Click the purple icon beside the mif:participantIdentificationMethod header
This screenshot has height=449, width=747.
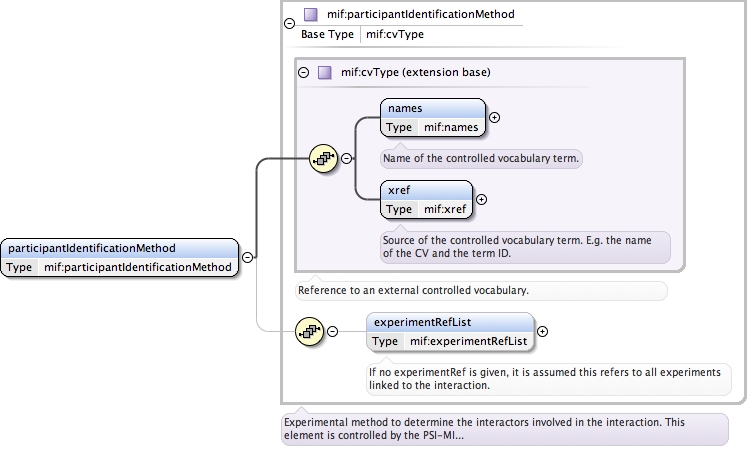point(311,15)
